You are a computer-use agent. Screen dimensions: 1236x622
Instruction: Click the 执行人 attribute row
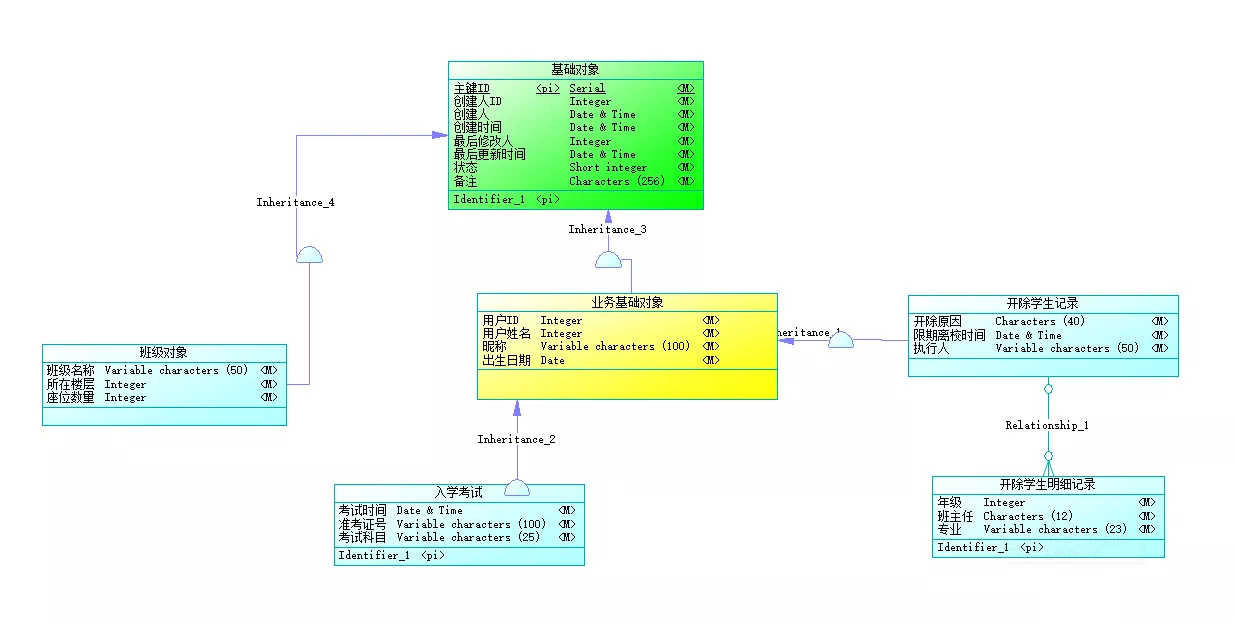tap(1041, 348)
